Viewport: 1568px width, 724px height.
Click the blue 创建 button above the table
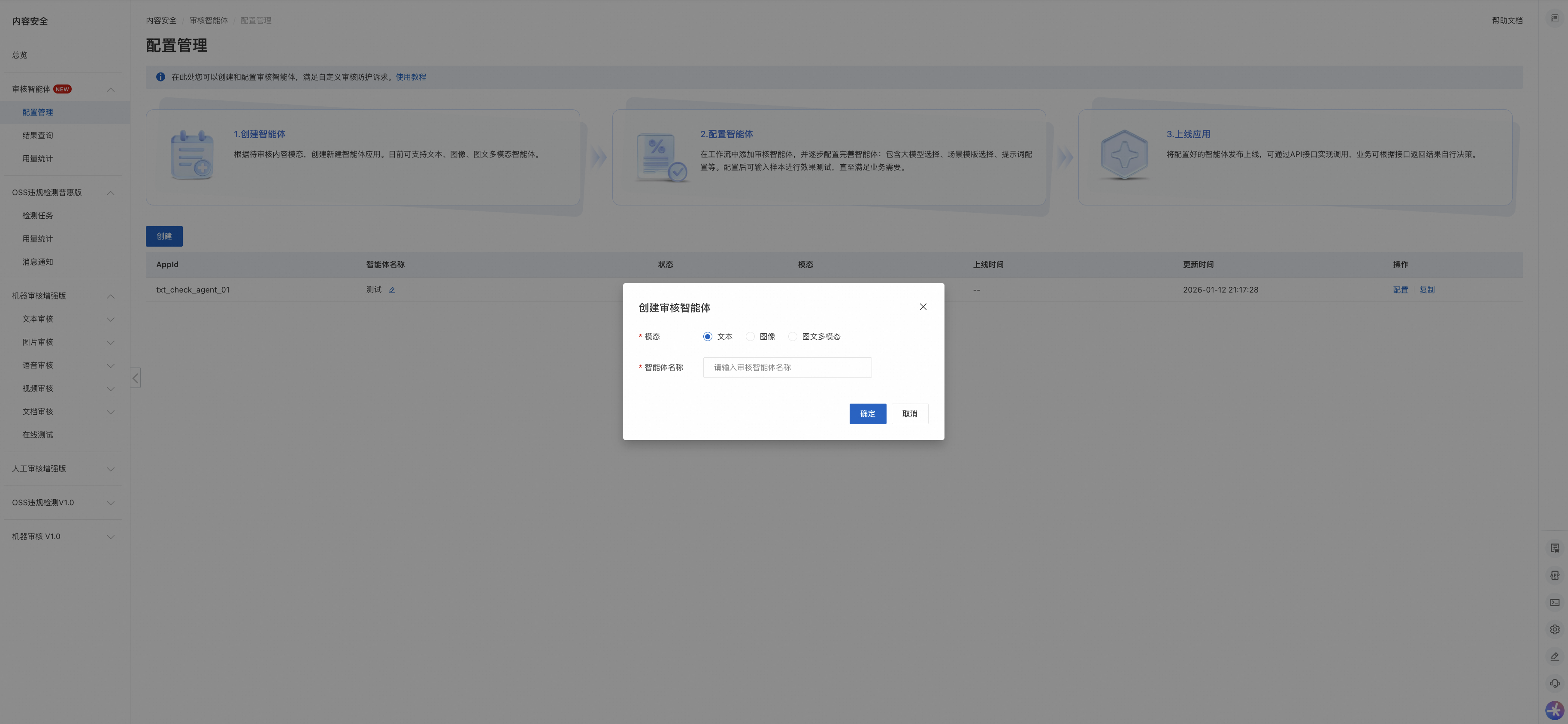pyautogui.click(x=164, y=236)
